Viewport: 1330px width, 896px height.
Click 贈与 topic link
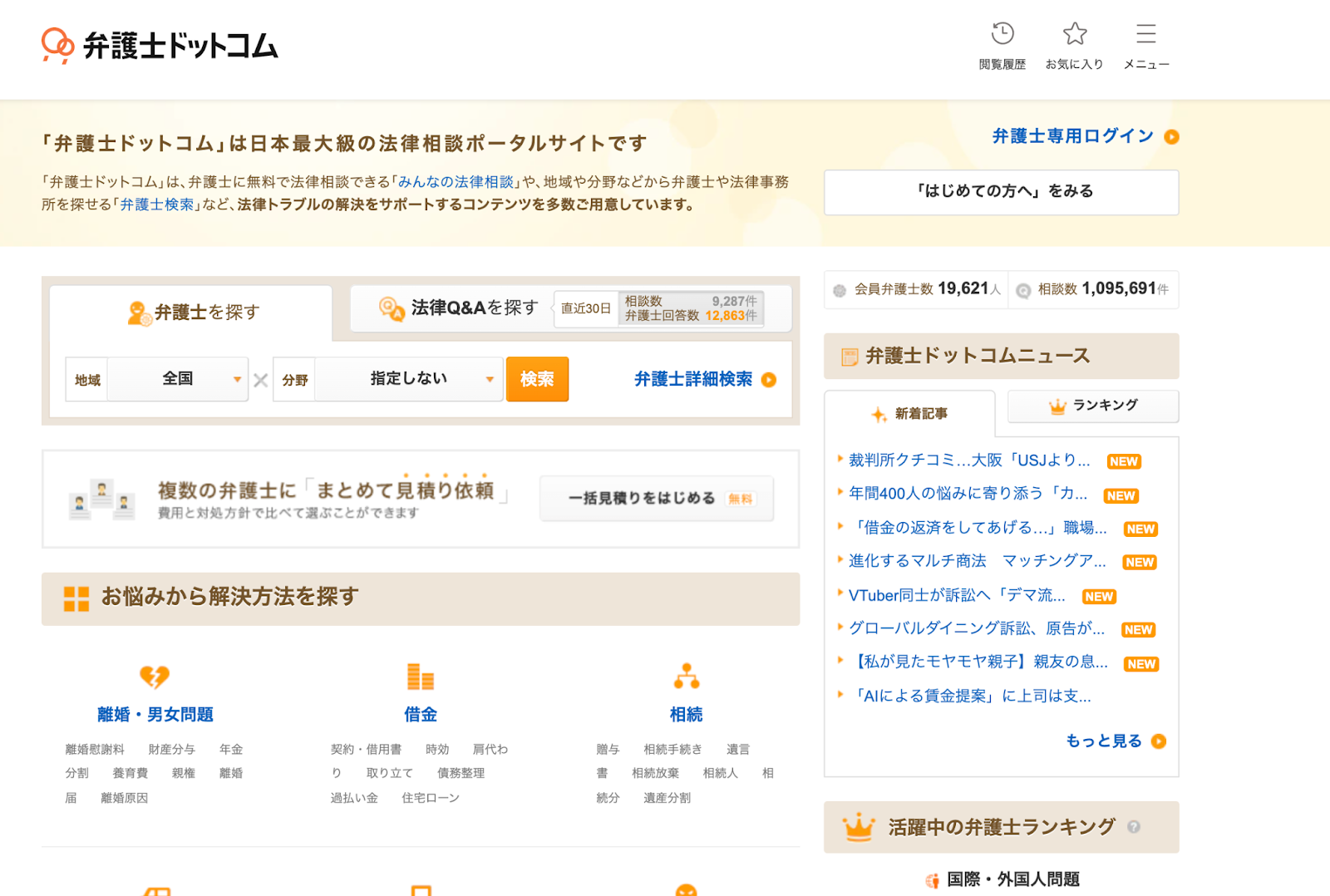(x=608, y=750)
